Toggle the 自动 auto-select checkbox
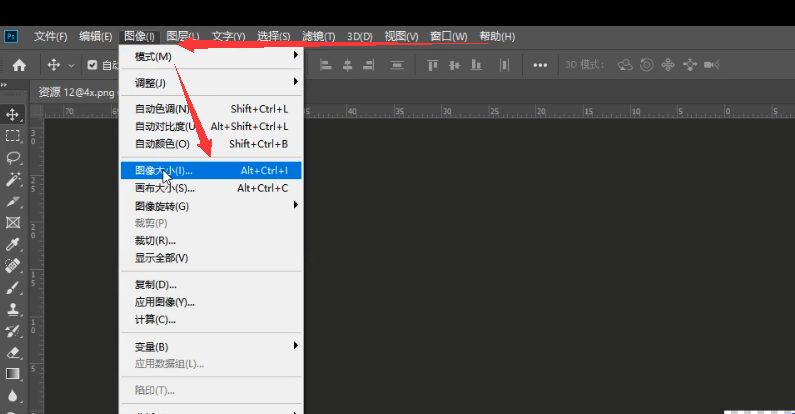The height and width of the screenshot is (414, 795). 92,65
